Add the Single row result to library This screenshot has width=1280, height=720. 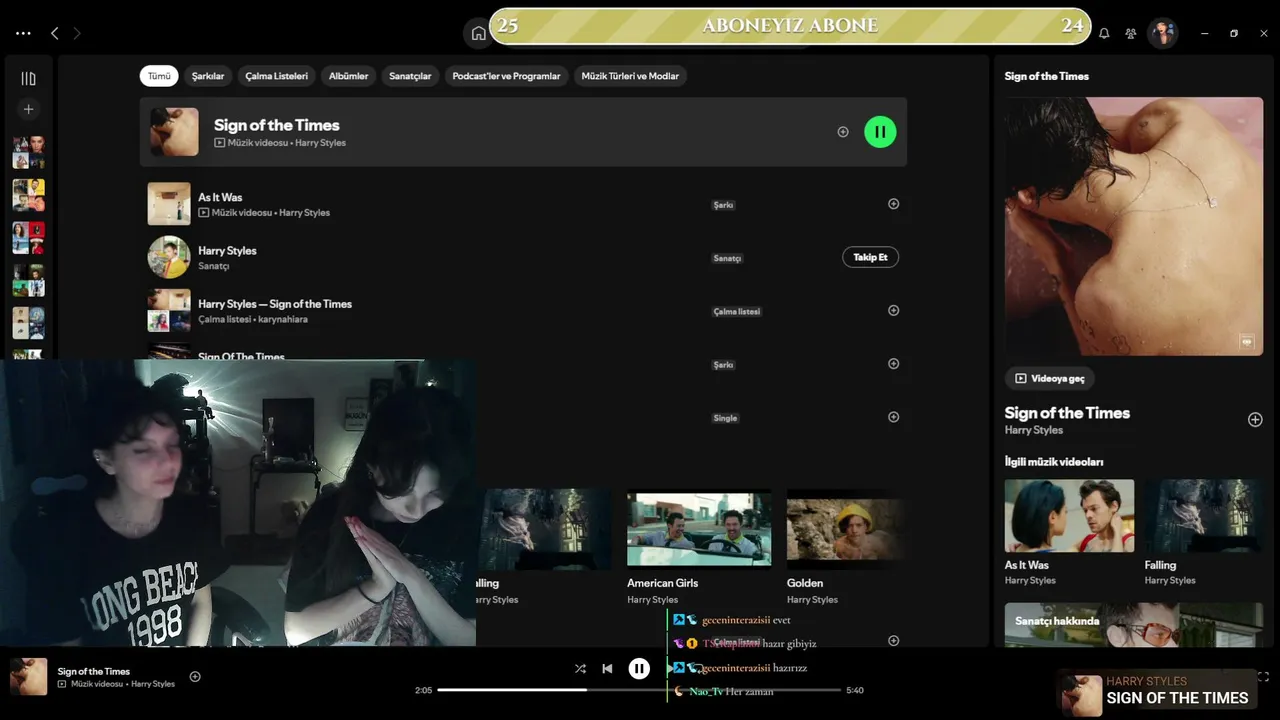(894, 417)
